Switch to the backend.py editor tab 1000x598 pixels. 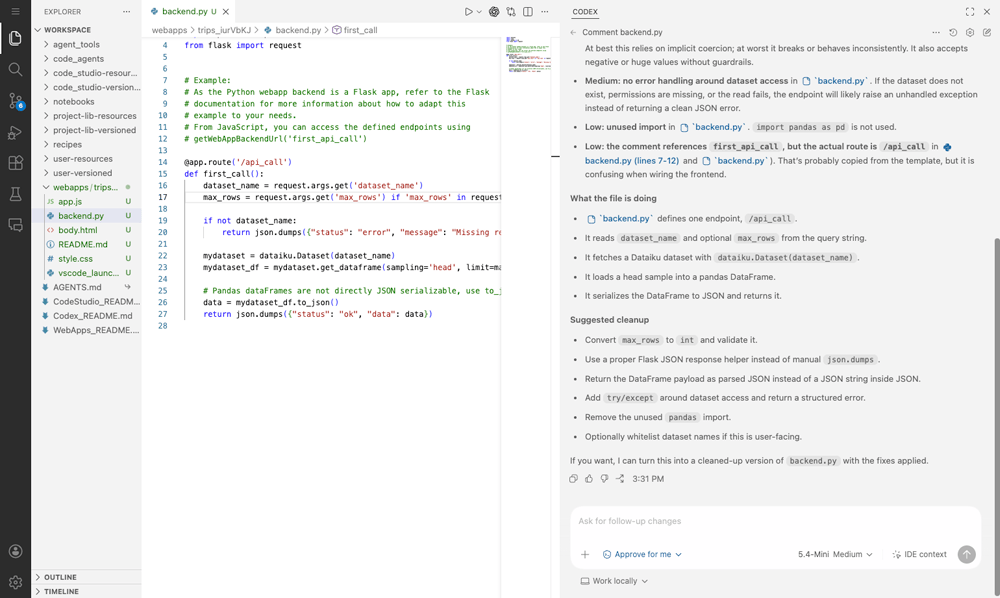tap(184, 11)
